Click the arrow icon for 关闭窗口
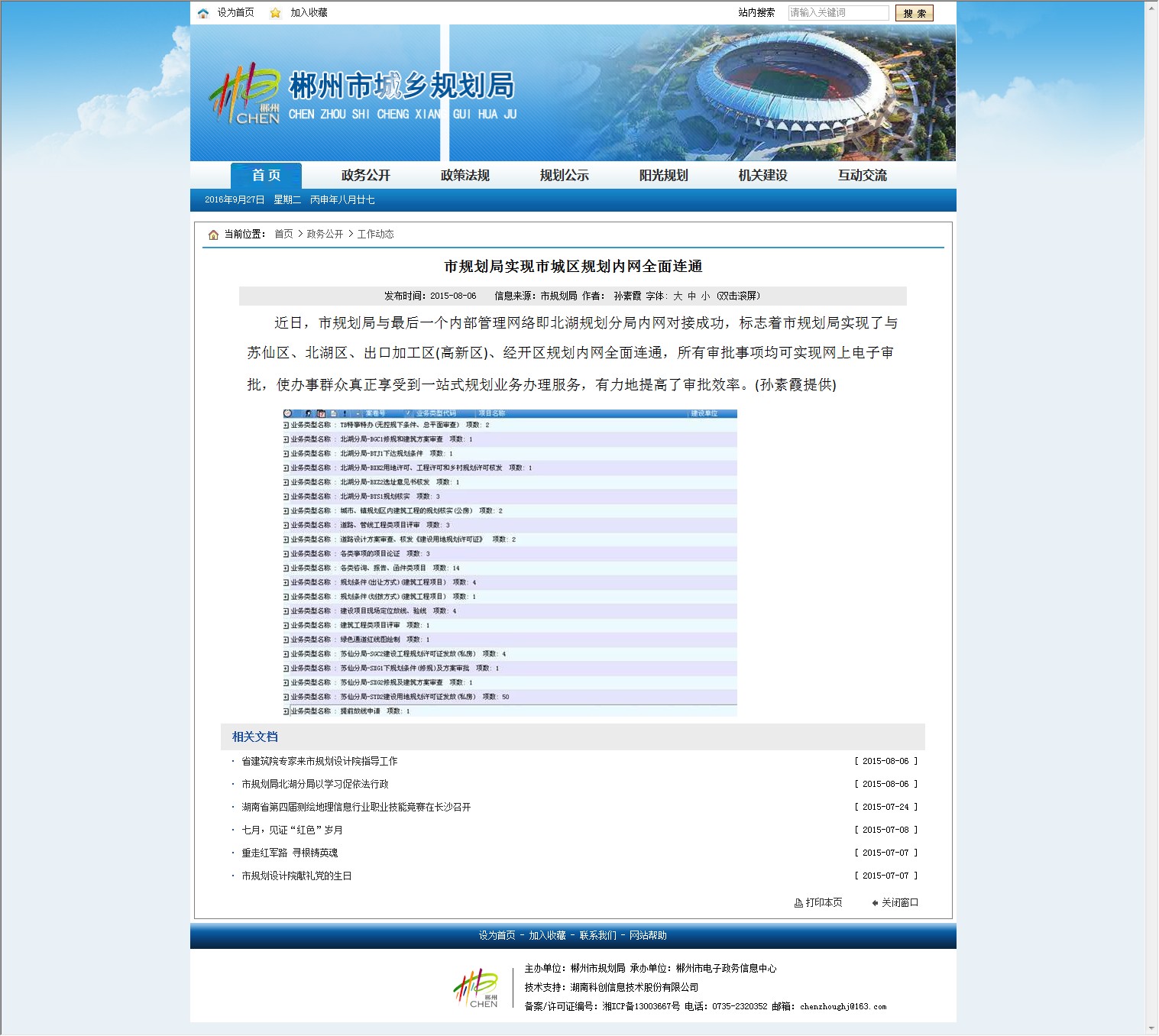The width and height of the screenshot is (1159, 1036). pos(875,903)
